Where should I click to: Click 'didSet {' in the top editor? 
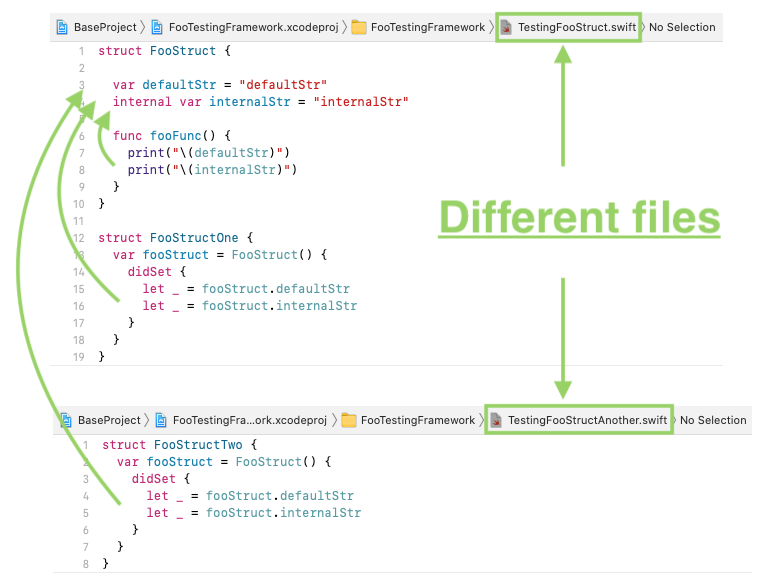coord(157,272)
